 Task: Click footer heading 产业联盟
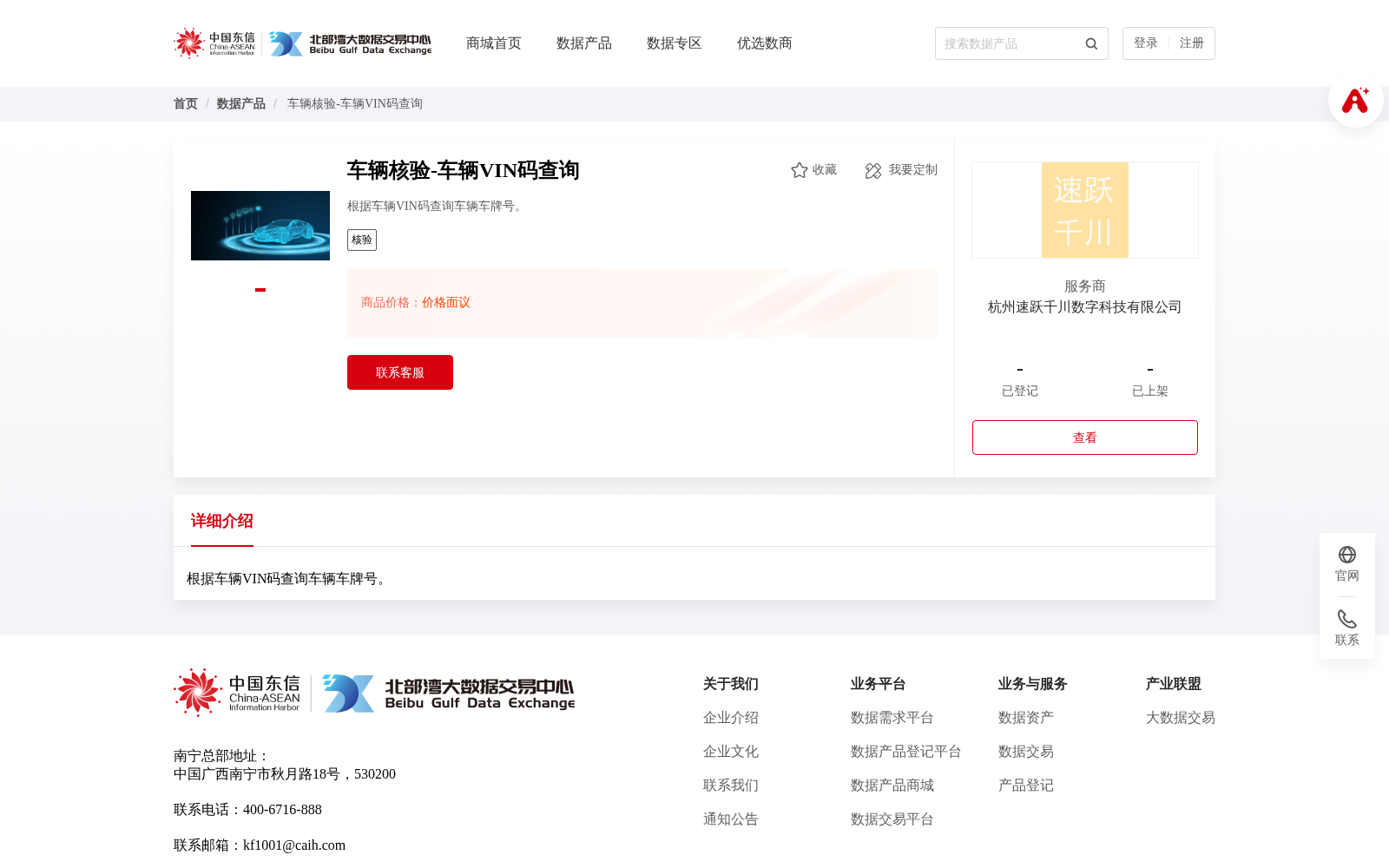tap(1174, 684)
